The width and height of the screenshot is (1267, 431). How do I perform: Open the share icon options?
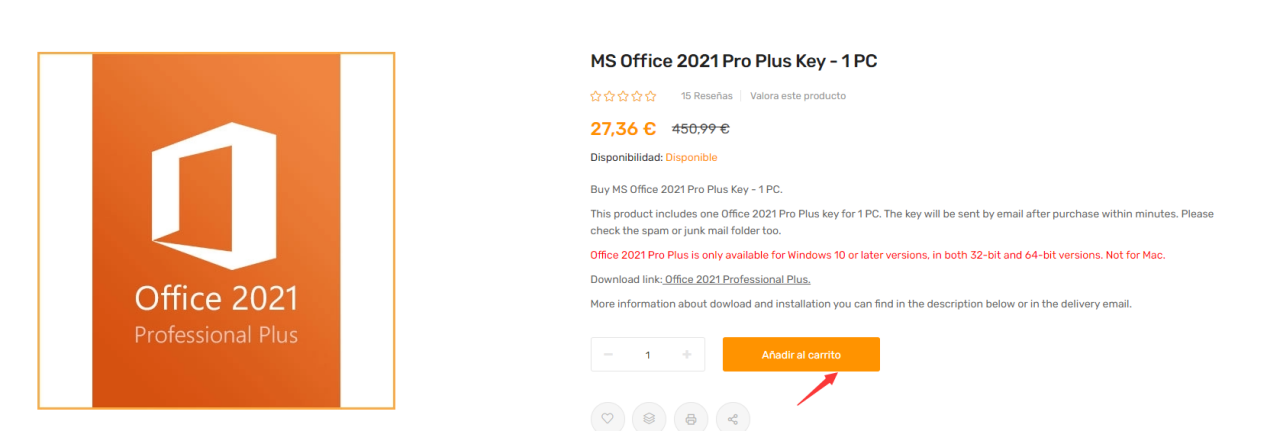click(733, 418)
